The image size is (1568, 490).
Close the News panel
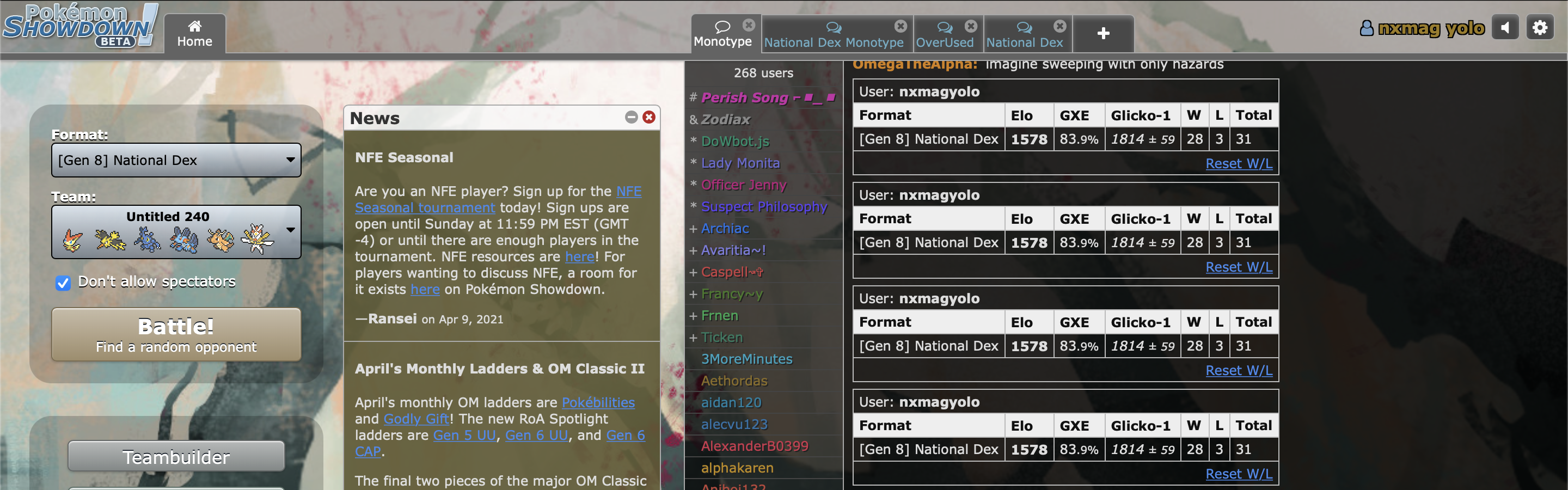click(x=648, y=118)
